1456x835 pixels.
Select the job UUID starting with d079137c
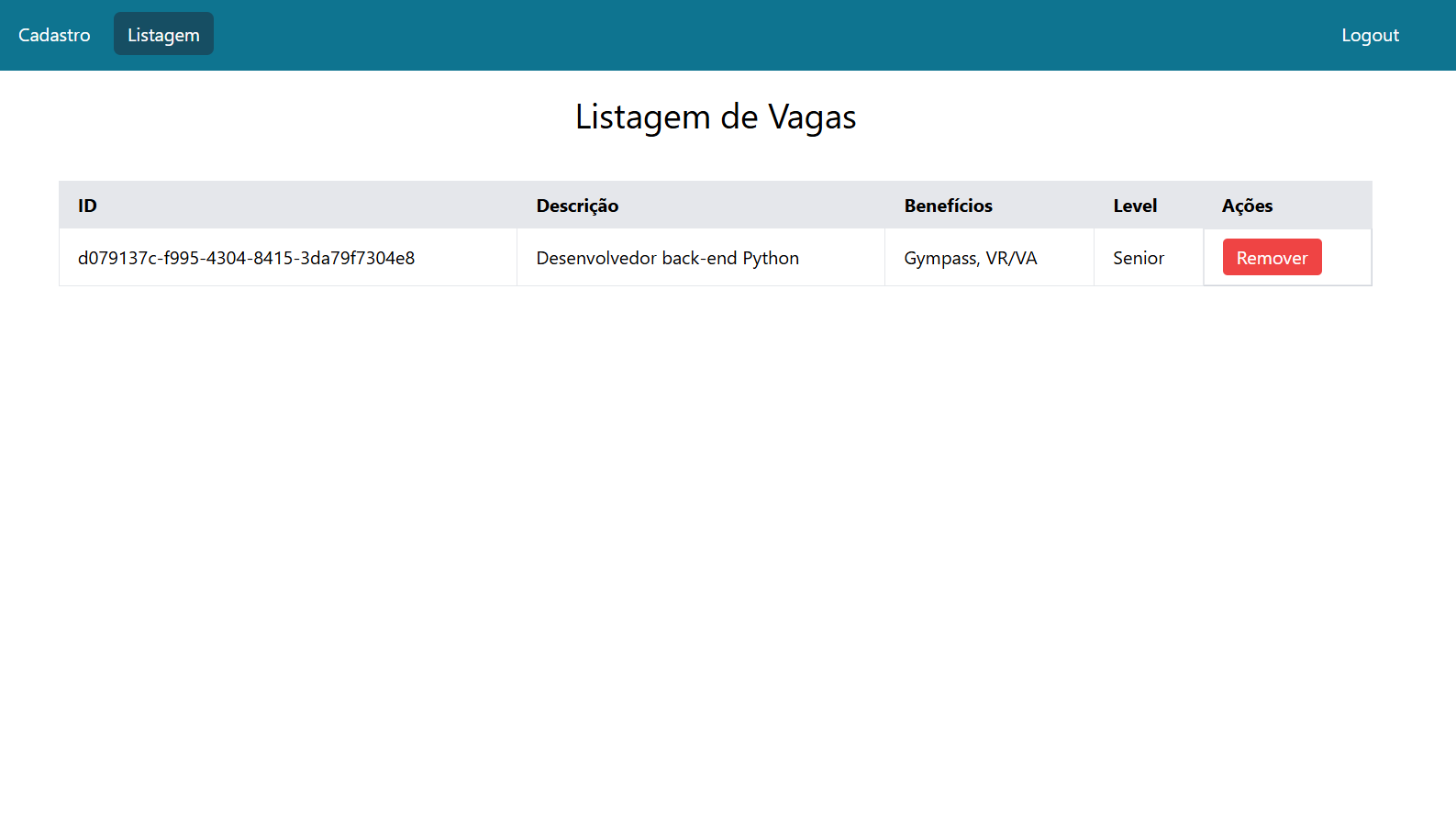coord(246,258)
